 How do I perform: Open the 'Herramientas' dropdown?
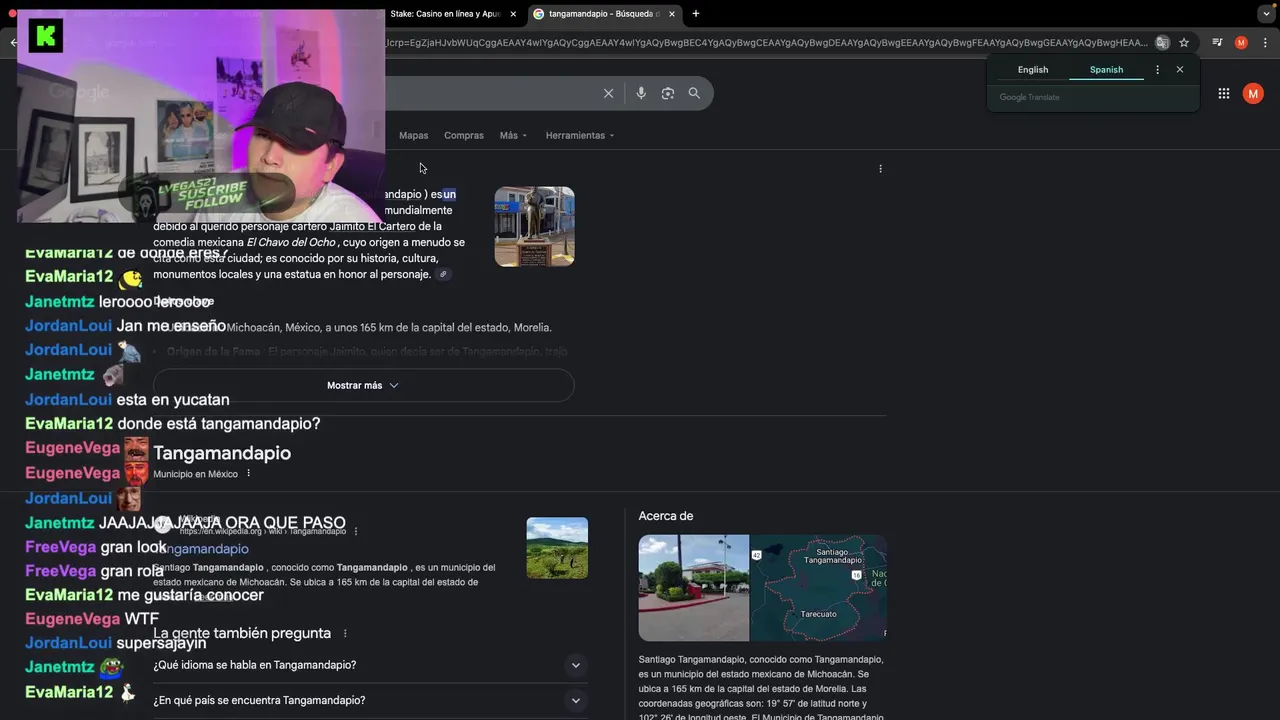click(x=580, y=135)
